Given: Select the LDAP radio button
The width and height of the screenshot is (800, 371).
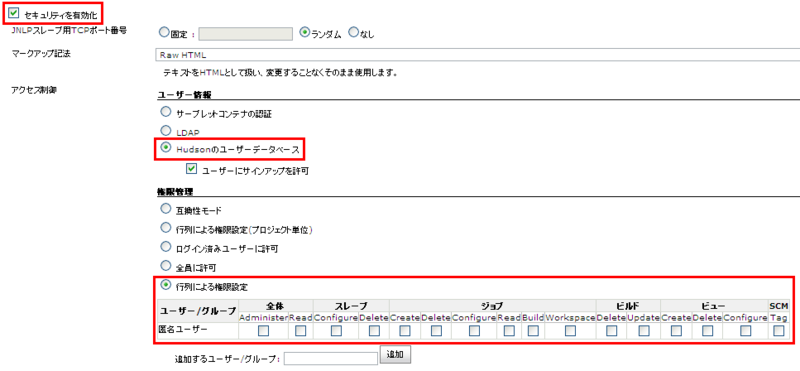Looking at the screenshot, I should pos(166,130).
